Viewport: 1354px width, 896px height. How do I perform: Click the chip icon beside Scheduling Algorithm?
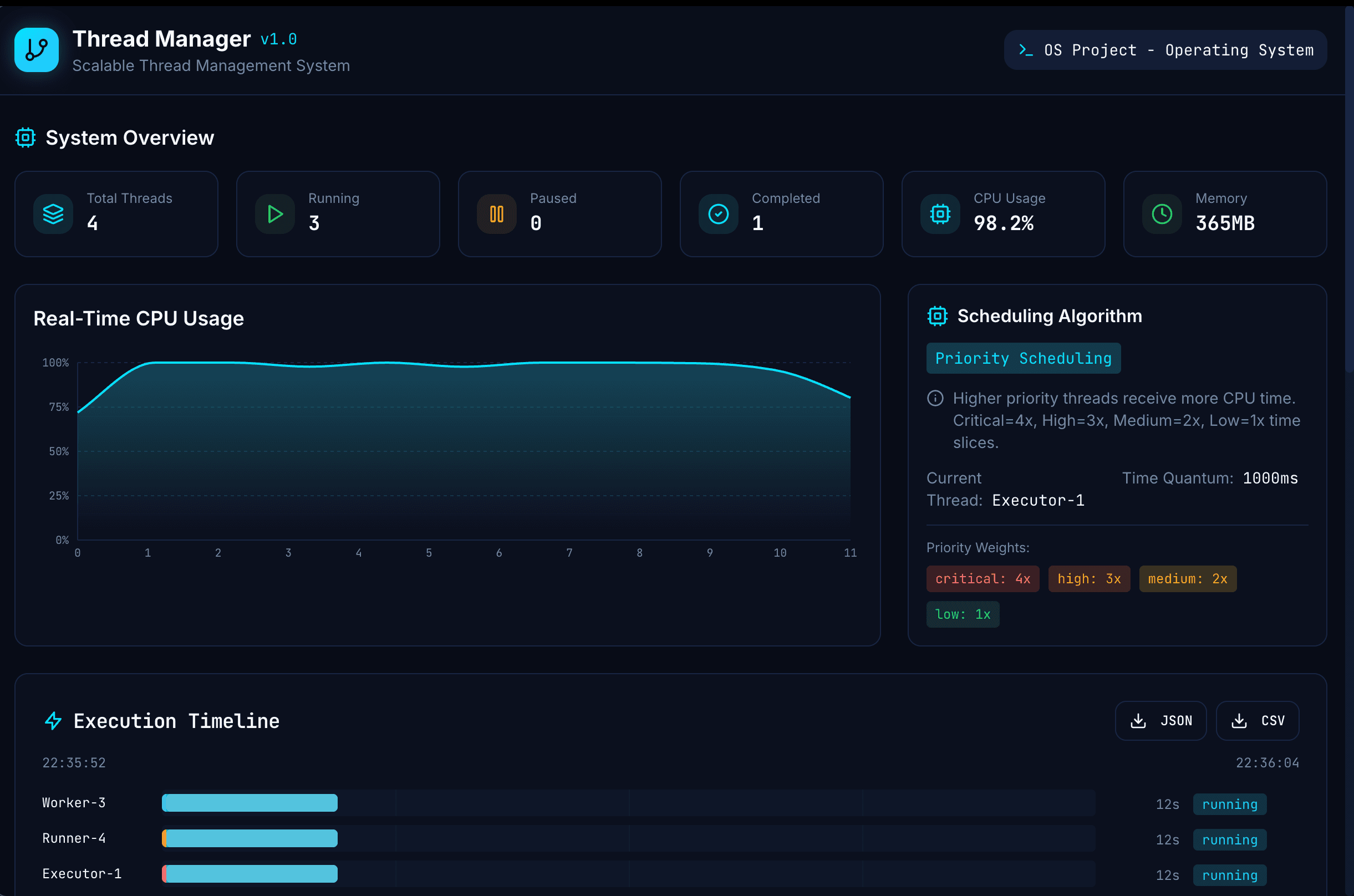point(937,316)
